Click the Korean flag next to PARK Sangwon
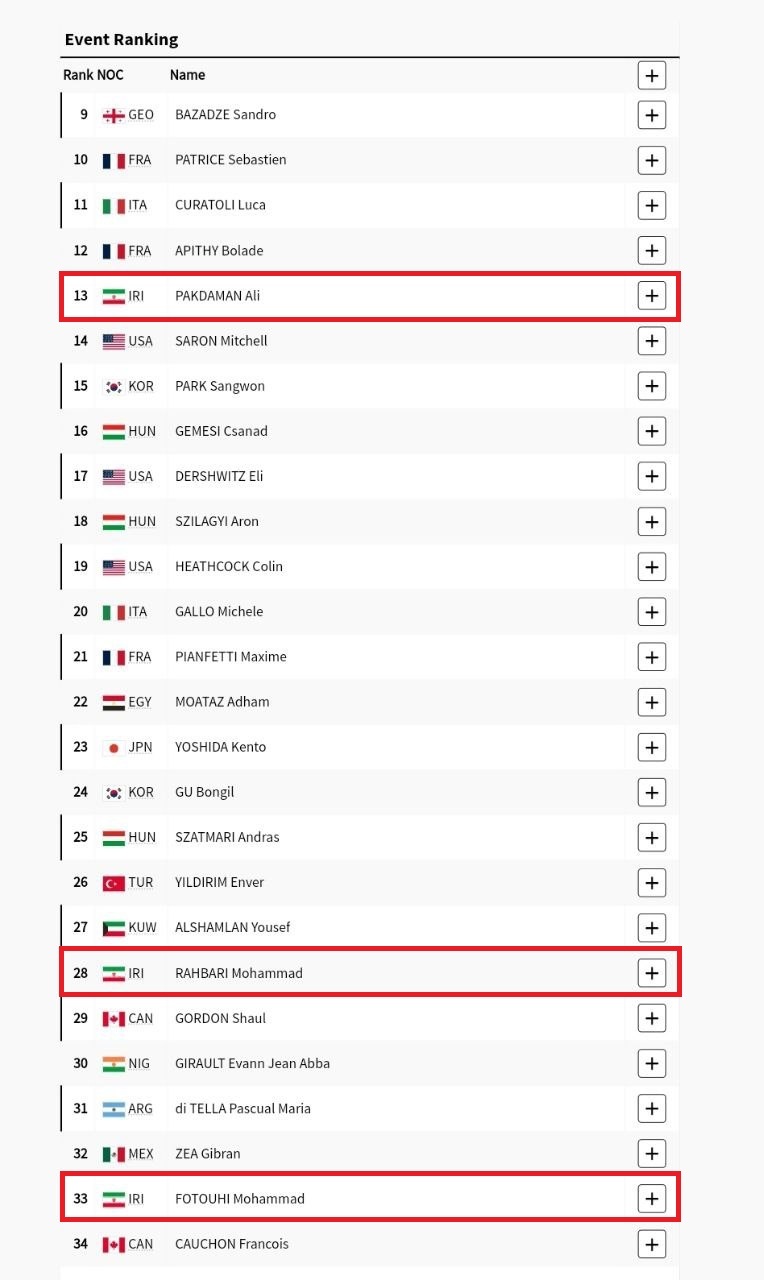 113,386
